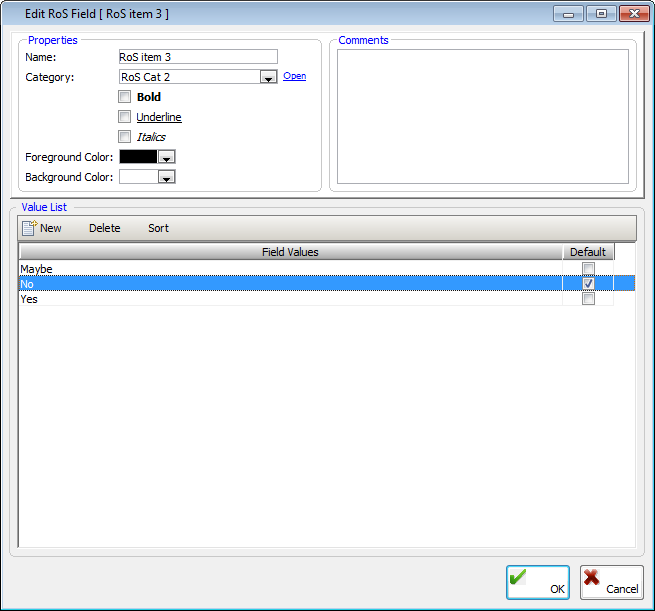Click the Open link next to Category
The height and width of the screenshot is (611, 655).
(x=294, y=76)
